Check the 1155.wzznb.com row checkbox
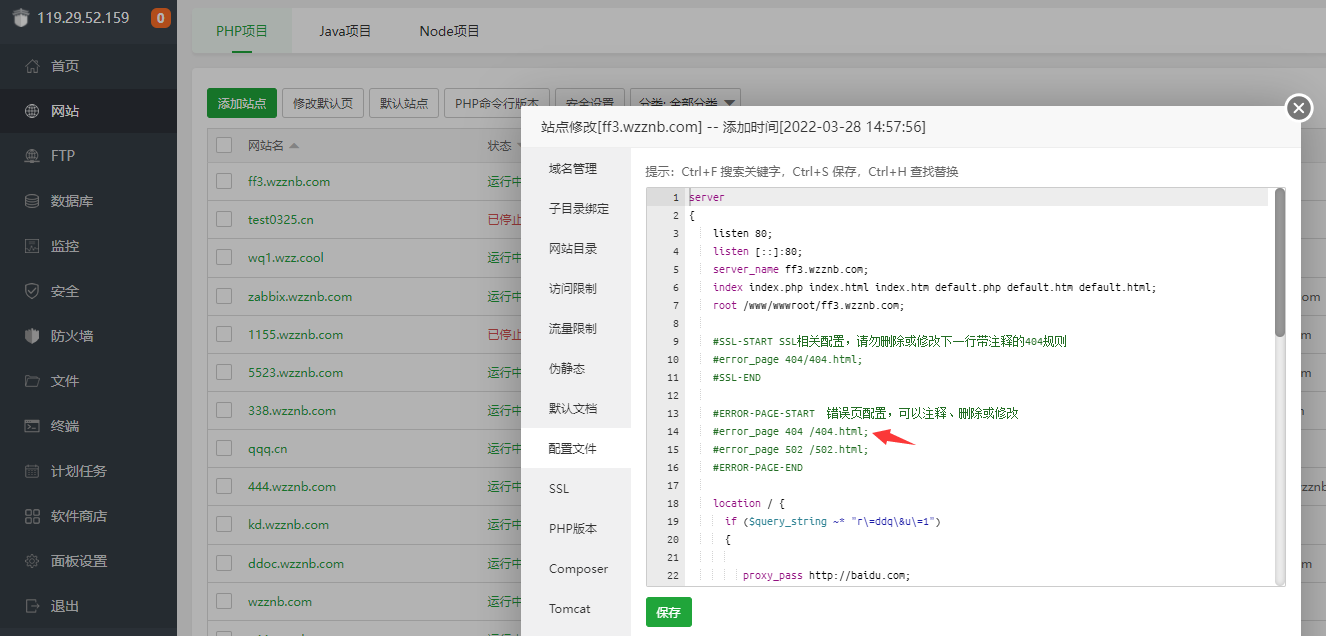The image size is (1326, 636). [x=224, y=334]
